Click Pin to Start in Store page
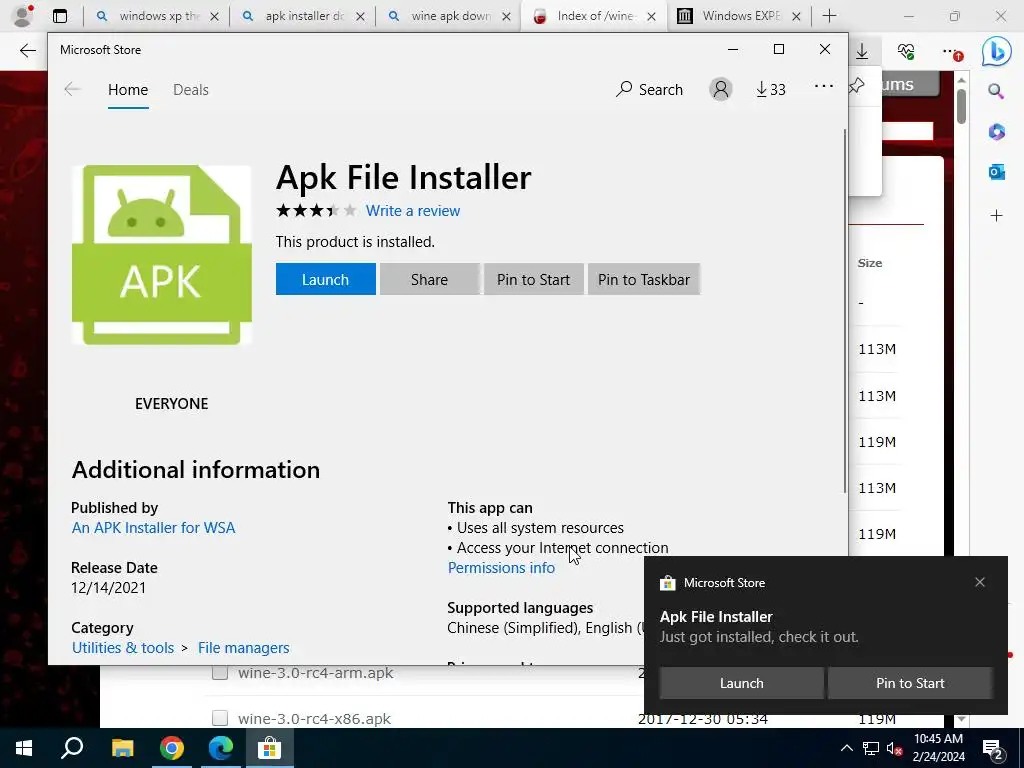Viewport: 1024px width, 768px height. (x=533, y=280)
